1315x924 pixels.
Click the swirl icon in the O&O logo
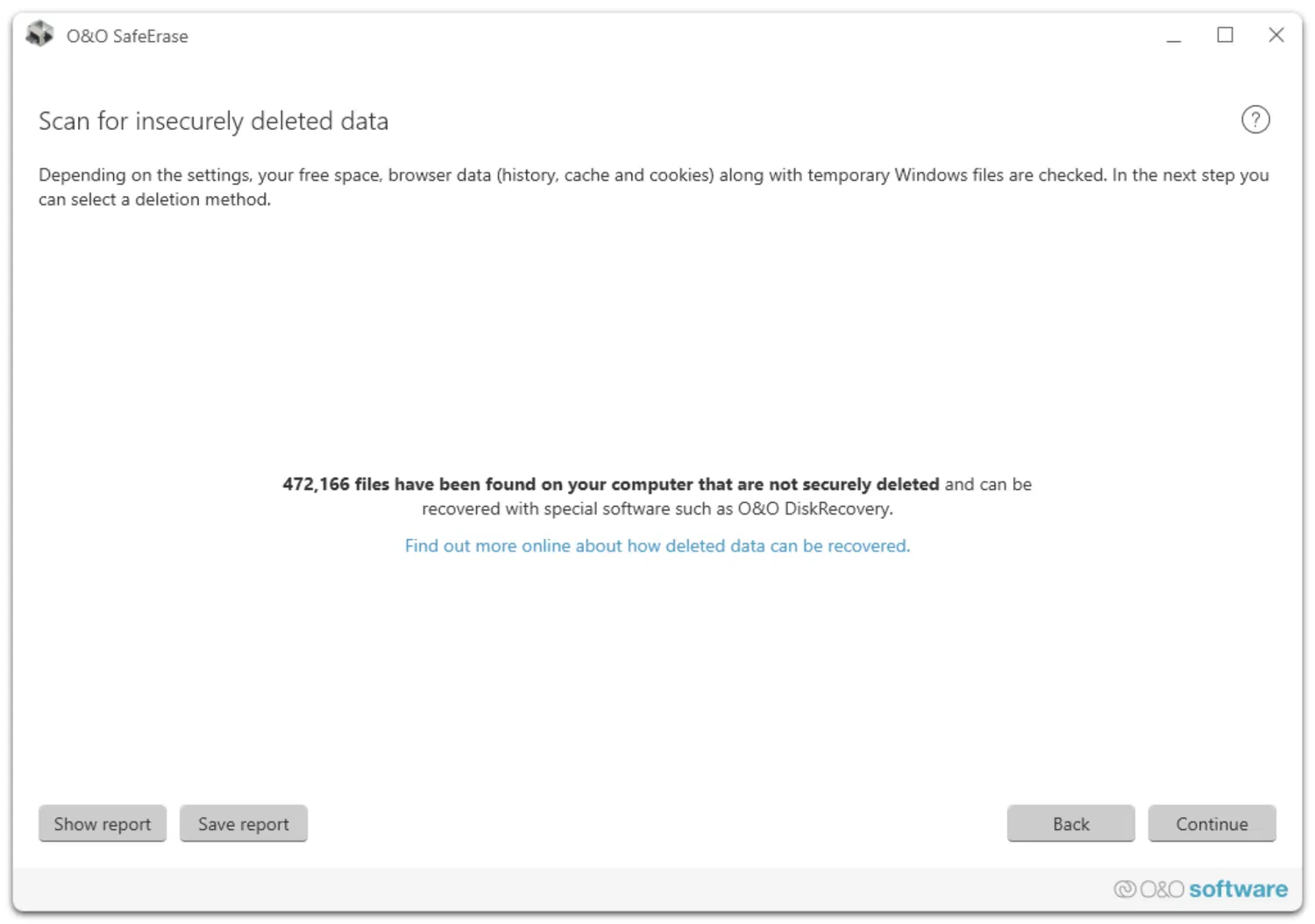pos(1124,889)
